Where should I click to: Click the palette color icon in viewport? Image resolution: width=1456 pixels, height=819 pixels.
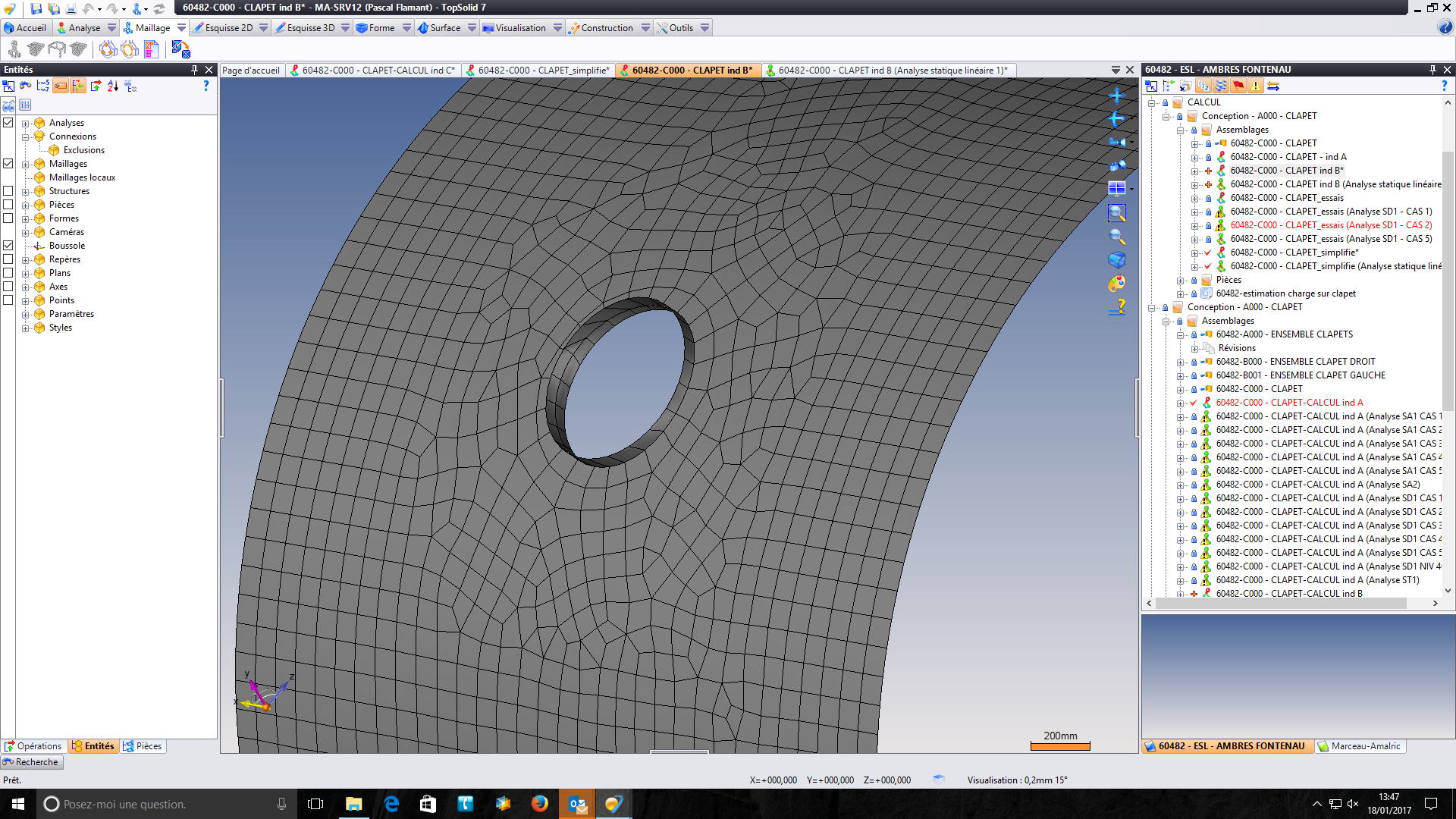[x=1116, y=284]
